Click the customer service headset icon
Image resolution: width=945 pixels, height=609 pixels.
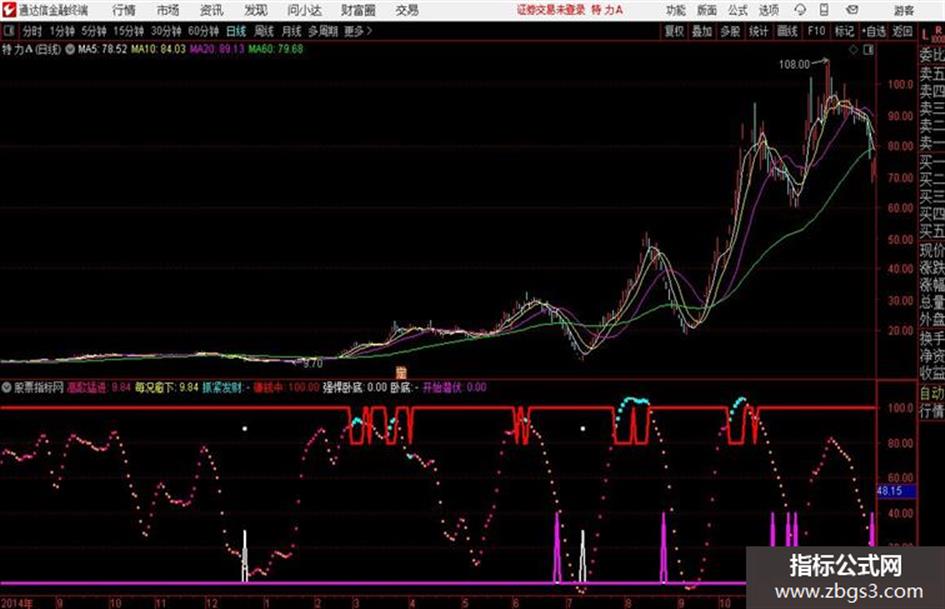(800, 10)
